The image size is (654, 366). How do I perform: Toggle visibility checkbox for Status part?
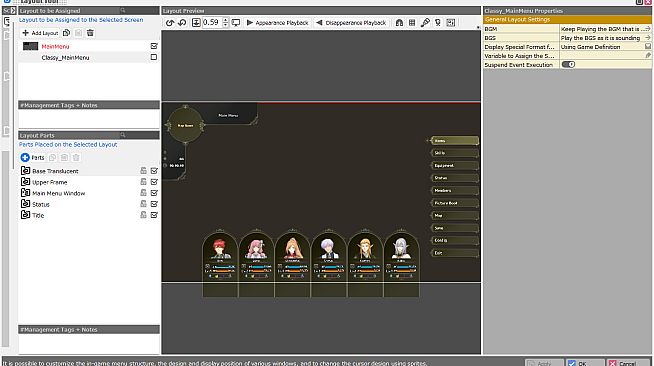coord(154,204)
